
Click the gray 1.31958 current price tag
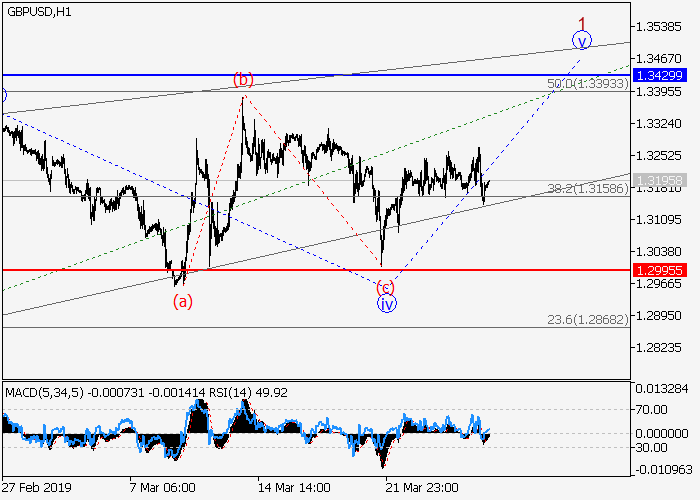click(663, 181)
